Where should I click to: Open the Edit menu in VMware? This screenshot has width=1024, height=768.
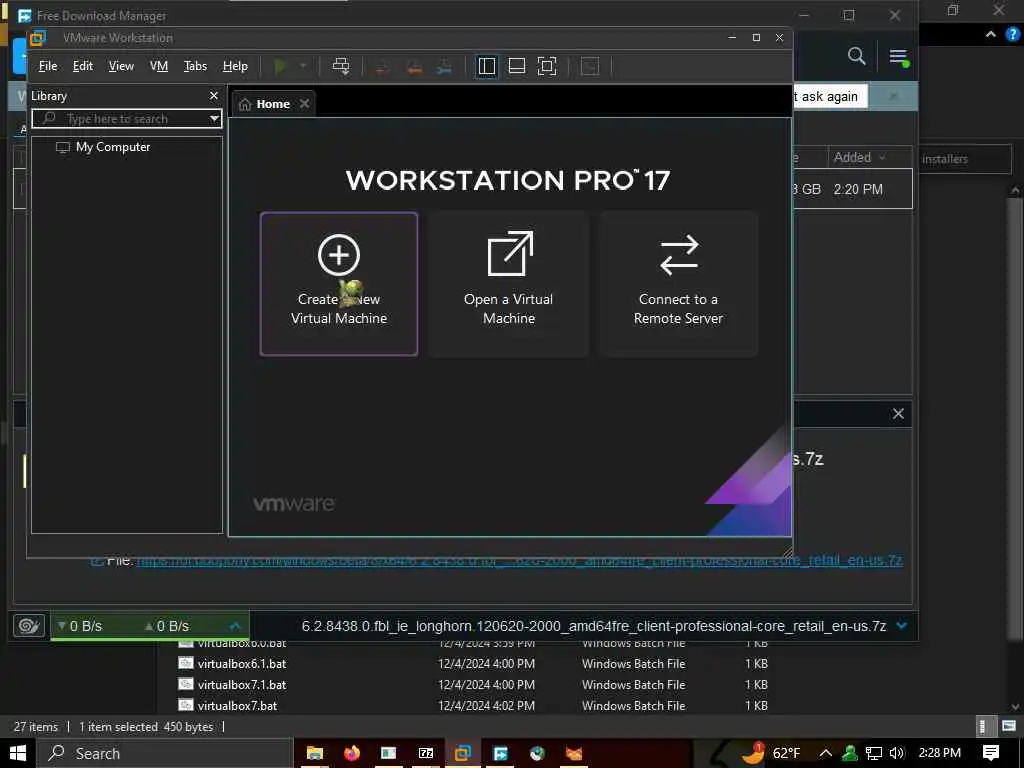pos(82,66)
